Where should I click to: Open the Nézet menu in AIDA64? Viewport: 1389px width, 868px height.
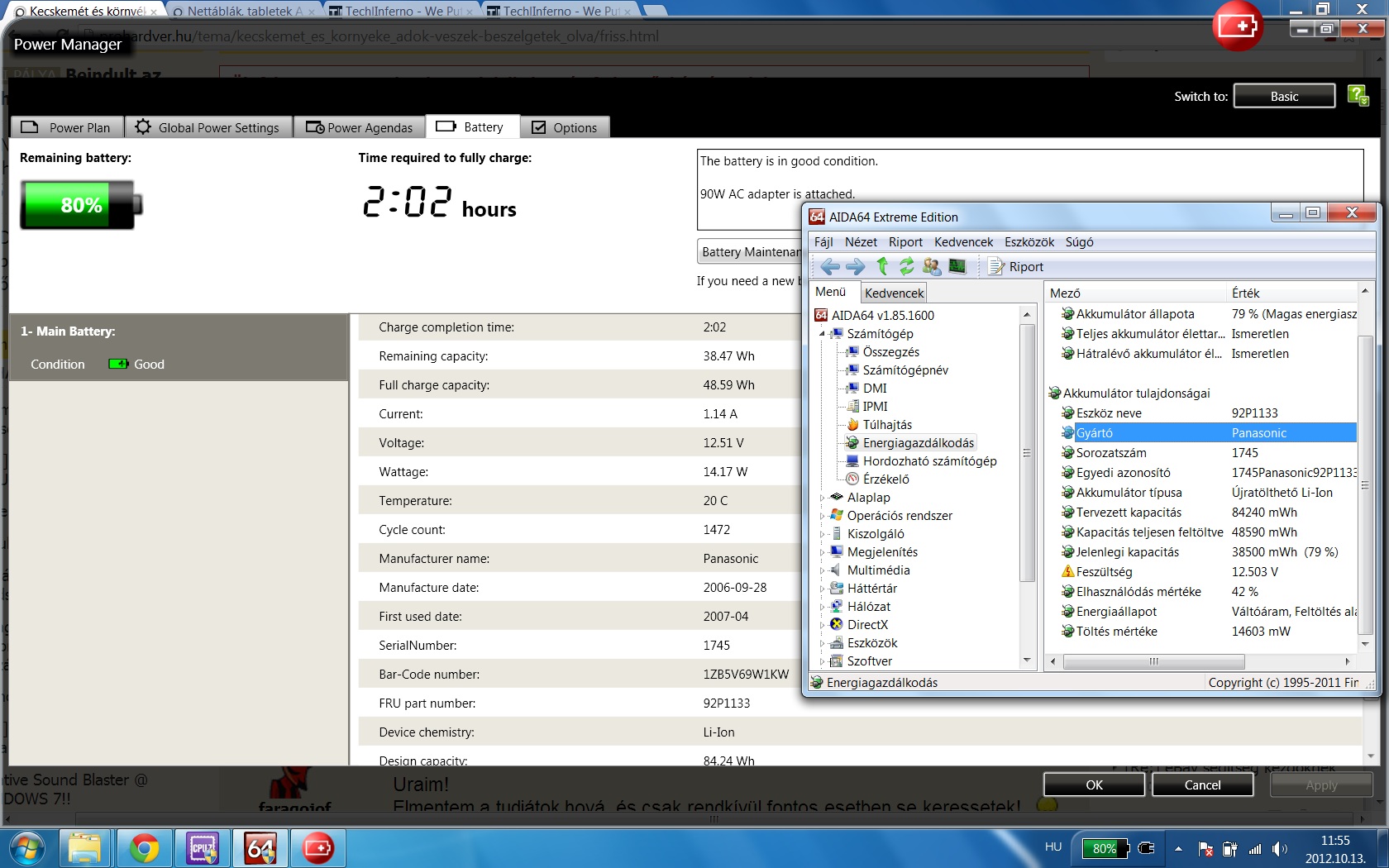click(861, 241)
